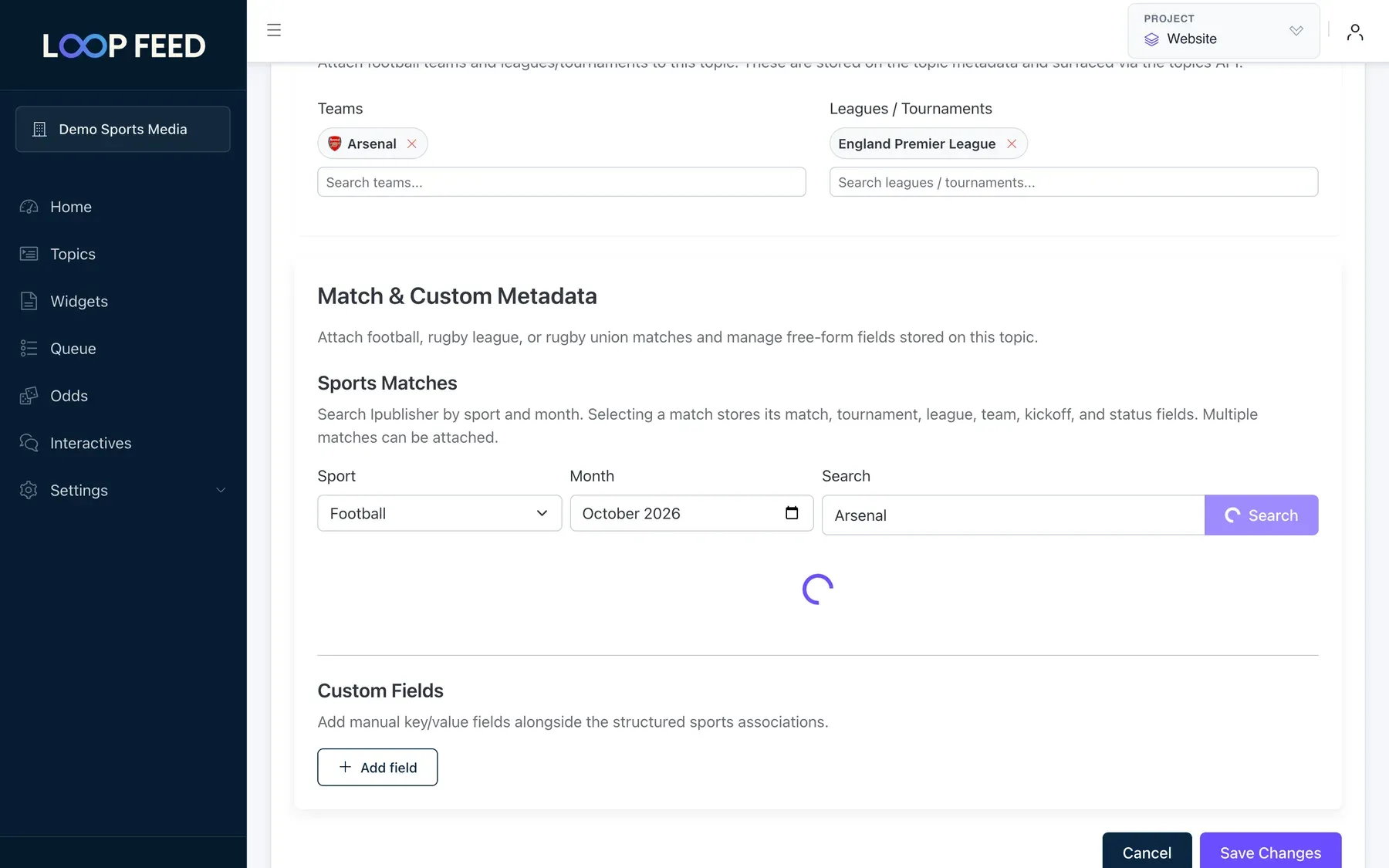Screen dimensions: 1389x868
Task: Click the Widgets sidebar icon
Action: (x=29, y=301)
